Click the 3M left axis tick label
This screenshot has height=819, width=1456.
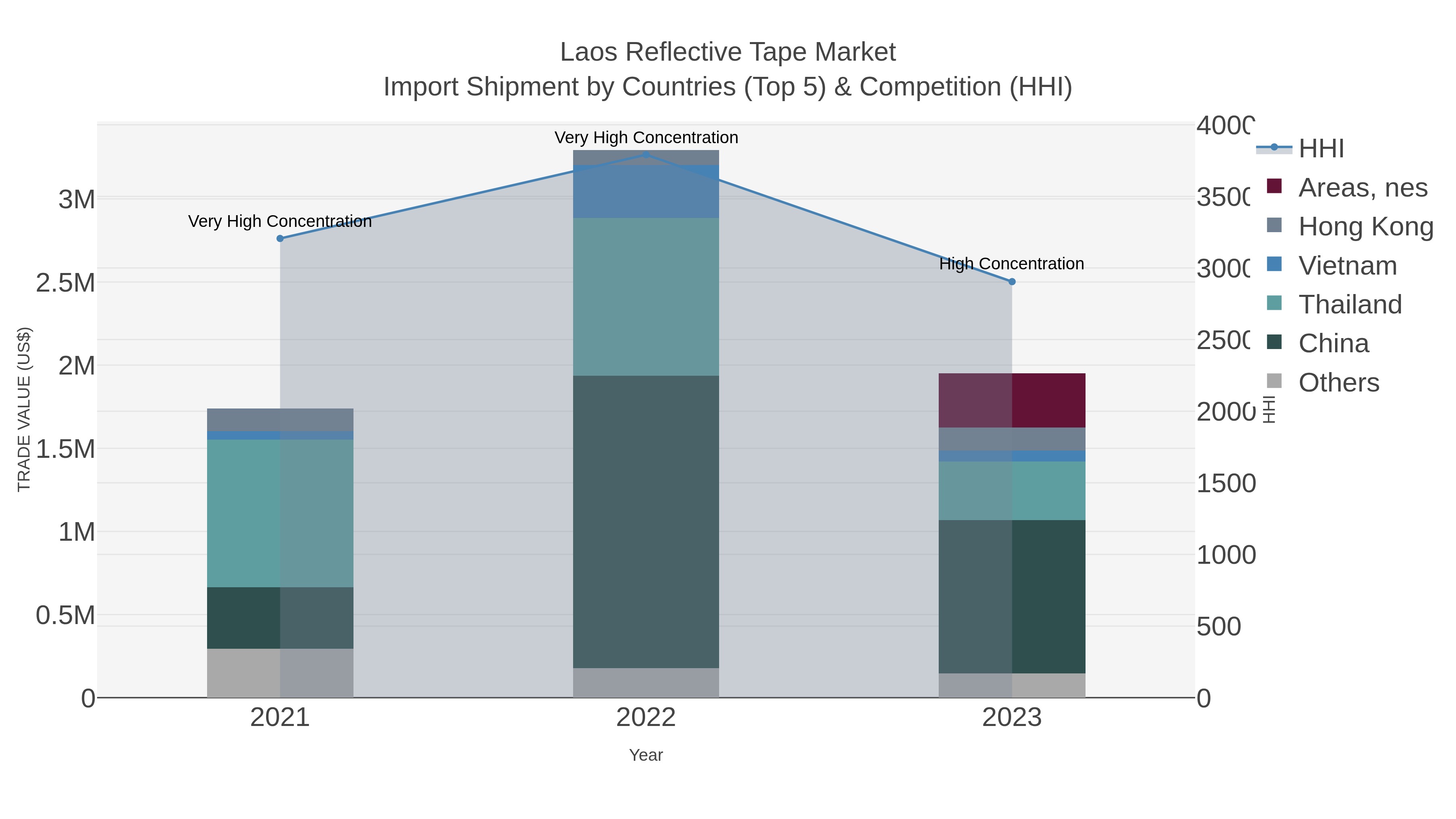coord(77,199)
